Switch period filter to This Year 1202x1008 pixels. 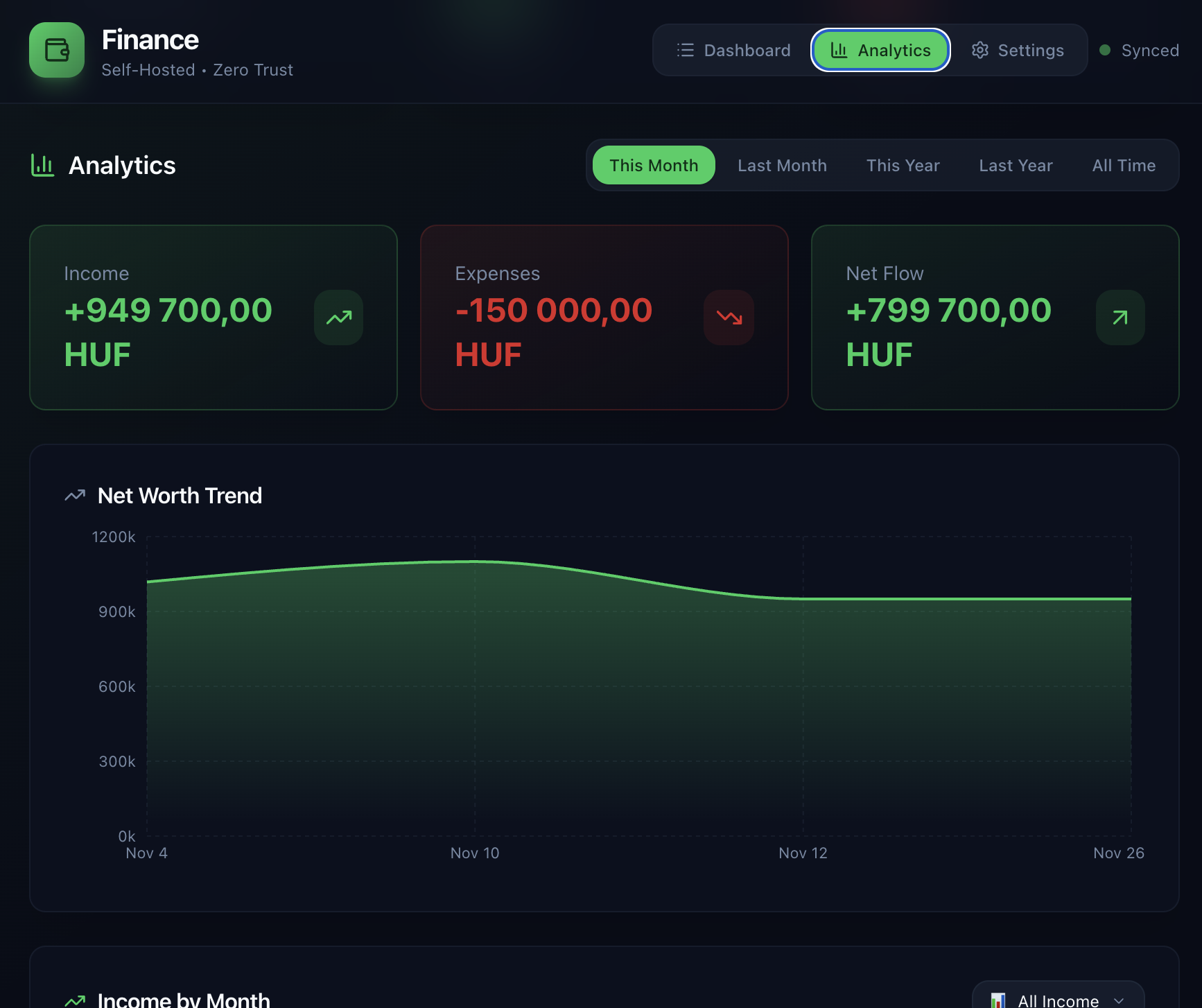(x=903, y=166)
